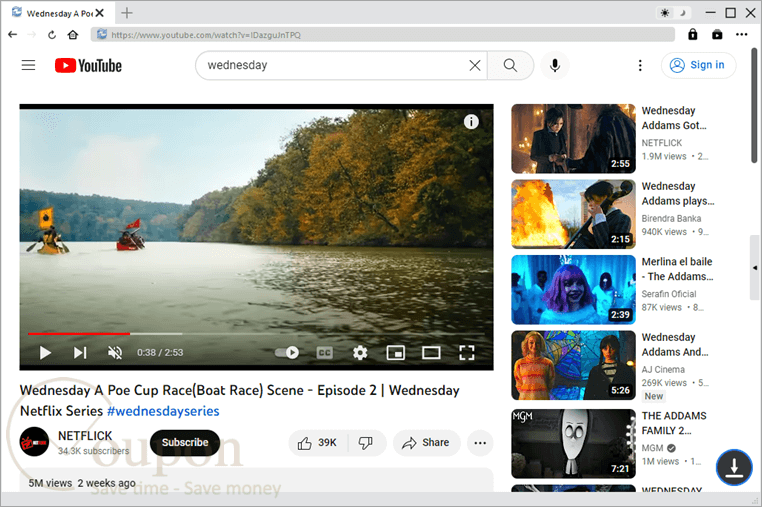Open the MGM Addams Family thumbnail 7:21
The height and width of the screenshot is (507, 762).
point(573,443)
